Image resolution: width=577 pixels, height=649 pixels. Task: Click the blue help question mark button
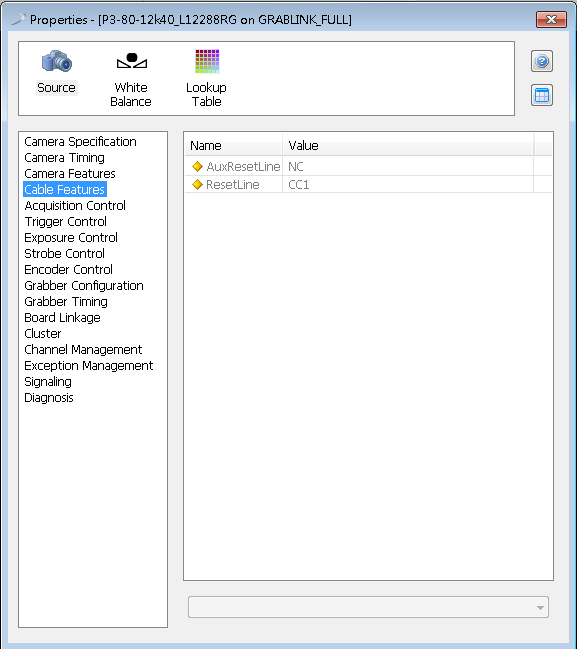(x=542, y=61)
